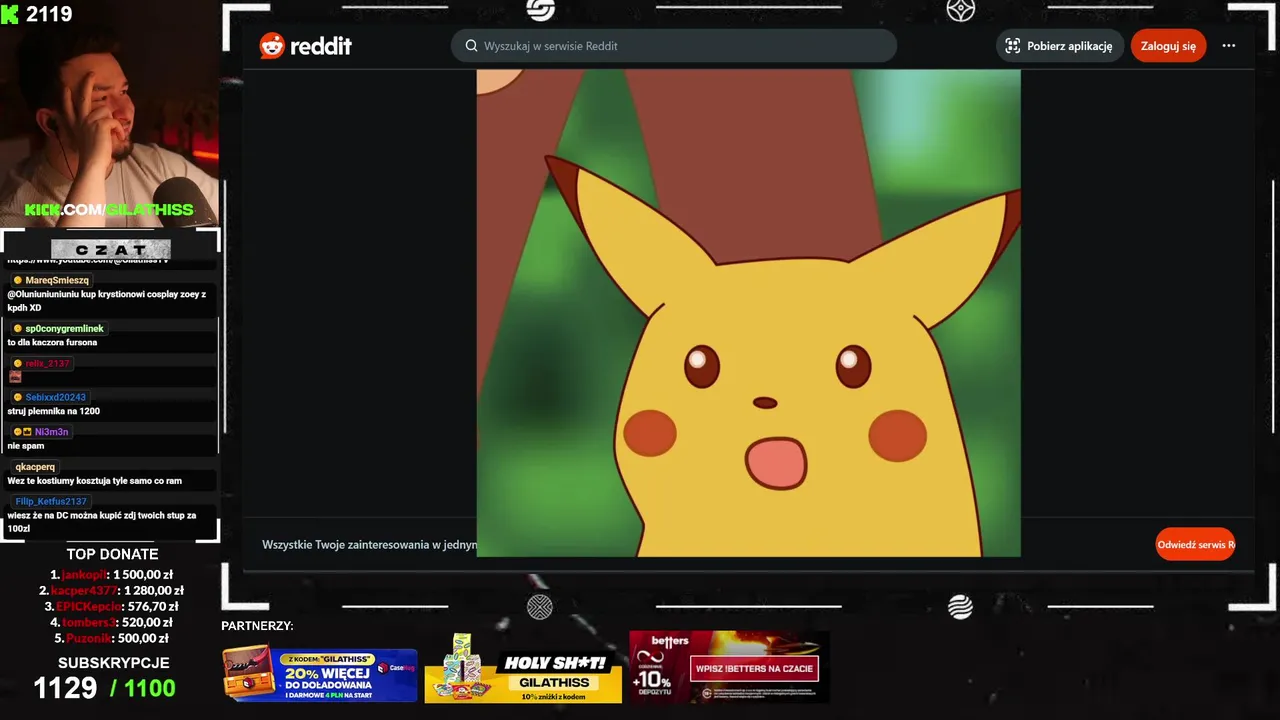This screenshot has height=720, width=1280.
Task: Click the 'Odwiedź serwis' button at bottom right
Action: pos(1195,544)
